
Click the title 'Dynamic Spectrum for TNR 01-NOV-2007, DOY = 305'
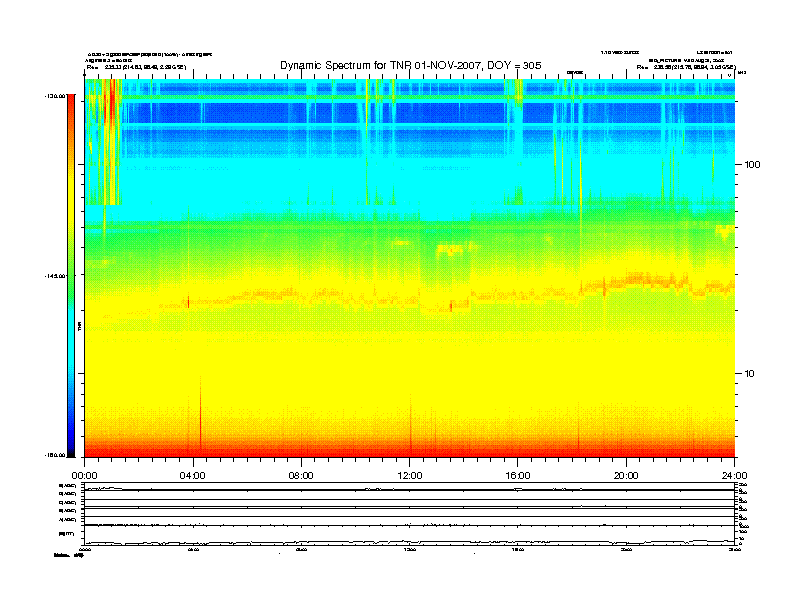tap(411, 65)
